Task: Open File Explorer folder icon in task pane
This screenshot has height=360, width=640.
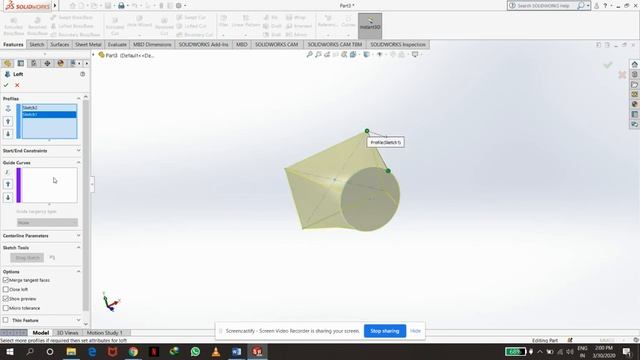Action: point(634,84)
